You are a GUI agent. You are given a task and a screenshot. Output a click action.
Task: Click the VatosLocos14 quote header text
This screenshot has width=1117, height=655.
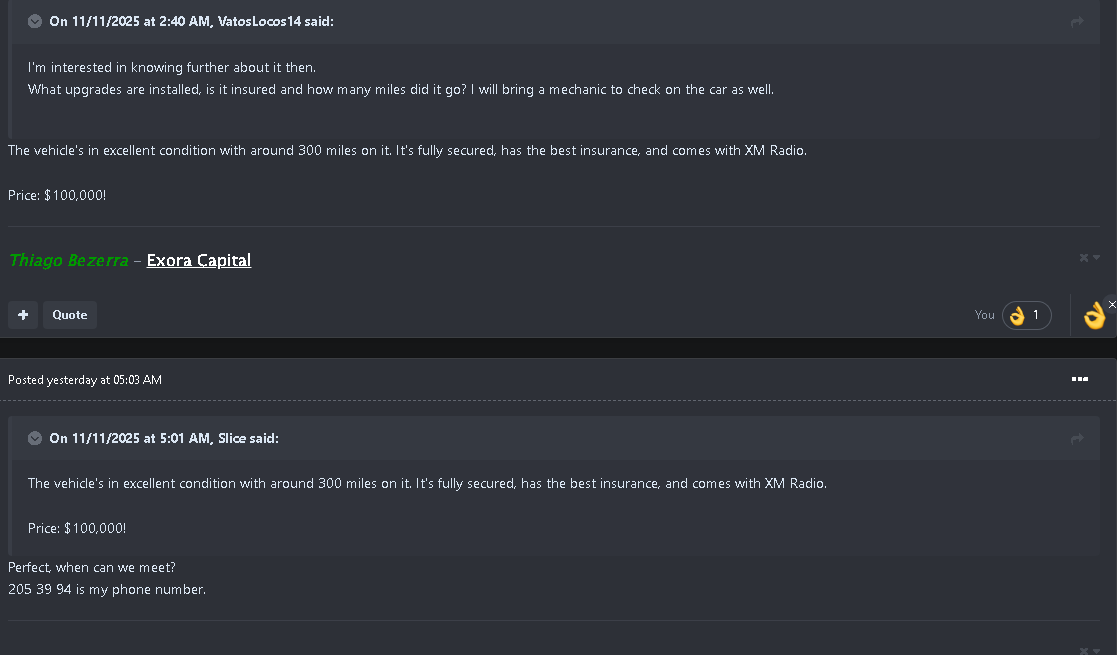coord(191,22)
